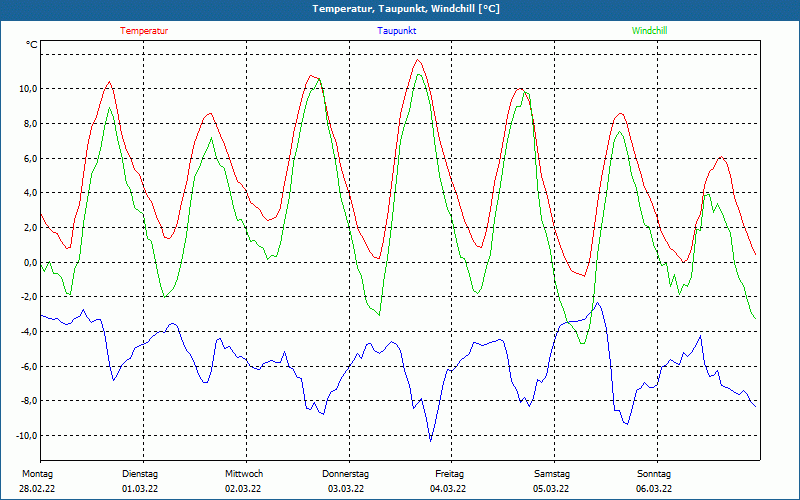Click the 0,0 y-axis value

(30, 262)
